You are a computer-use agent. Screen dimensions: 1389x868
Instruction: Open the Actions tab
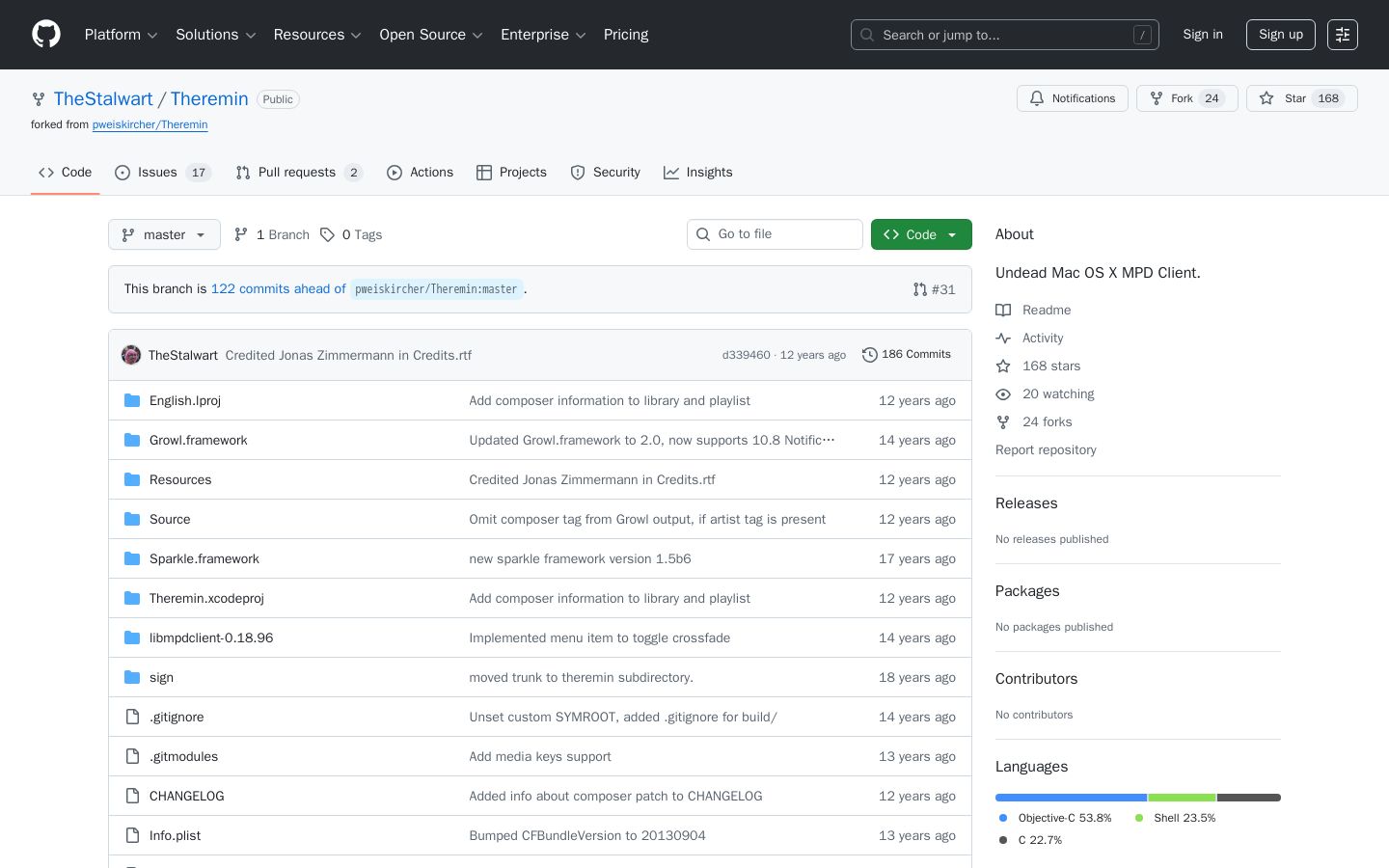pyautogui.click(x=420, y=173)
